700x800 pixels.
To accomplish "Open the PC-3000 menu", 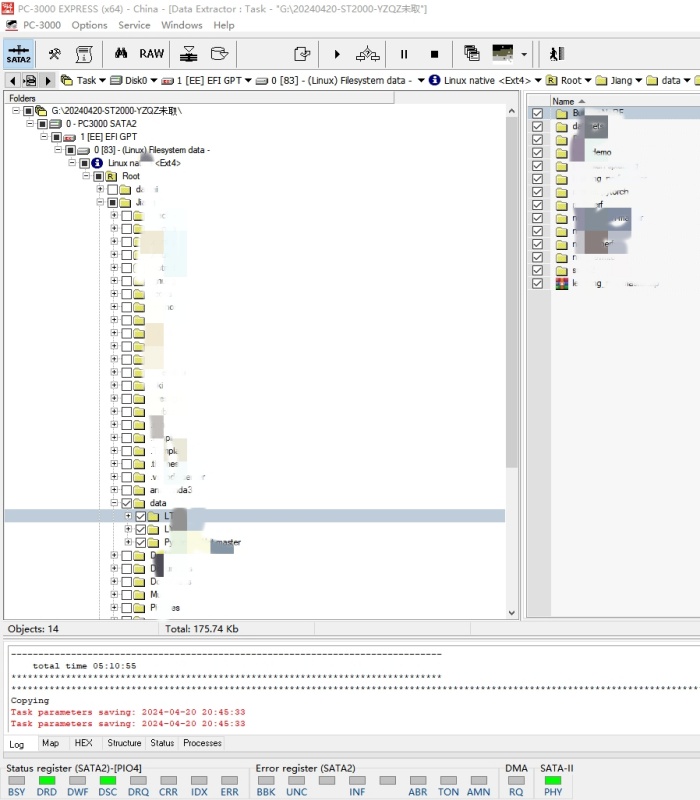I will coord(41,25).
